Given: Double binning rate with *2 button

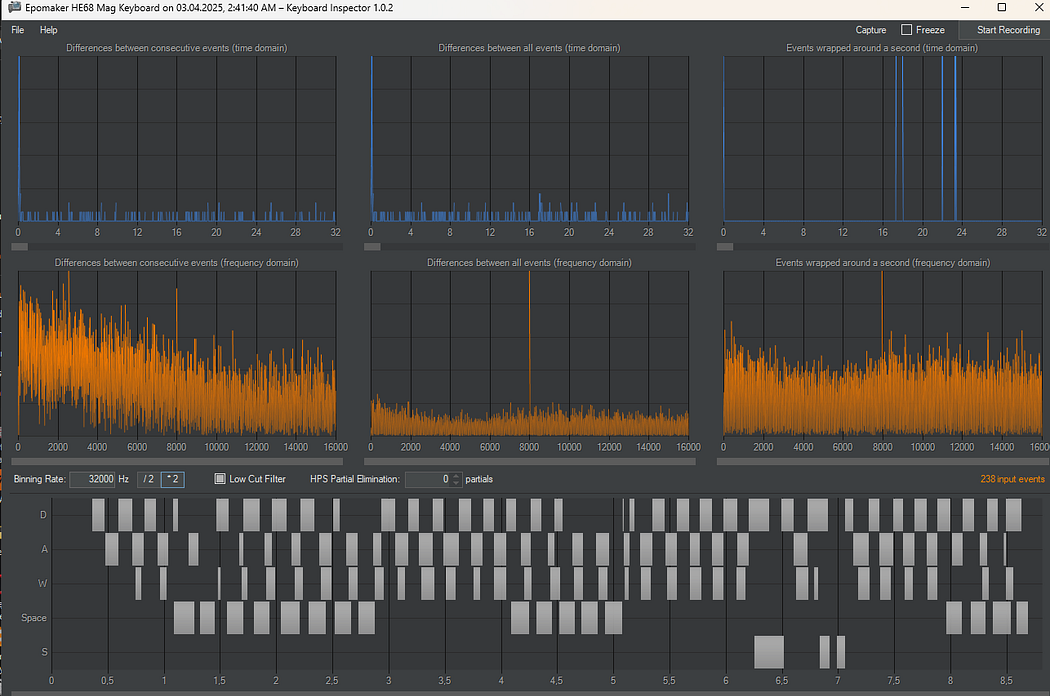Looking at the screenshot, I should pyautogui.click(x=173, y=480).
